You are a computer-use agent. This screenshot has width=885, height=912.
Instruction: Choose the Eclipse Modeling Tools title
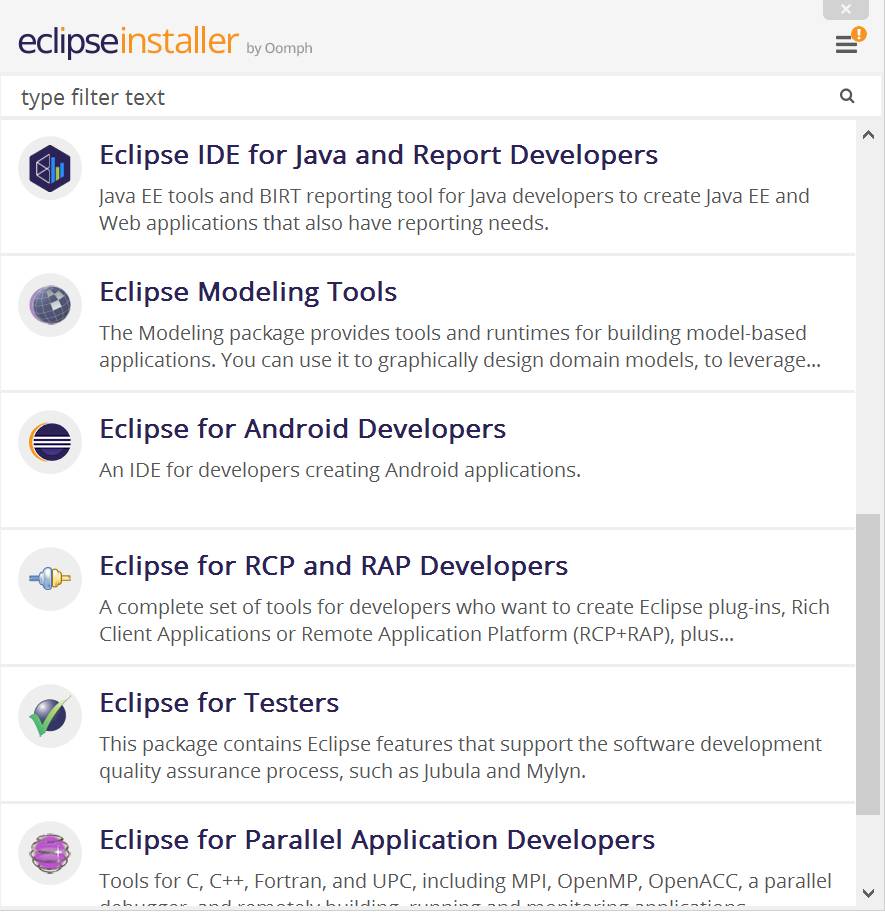click(248, 292)
